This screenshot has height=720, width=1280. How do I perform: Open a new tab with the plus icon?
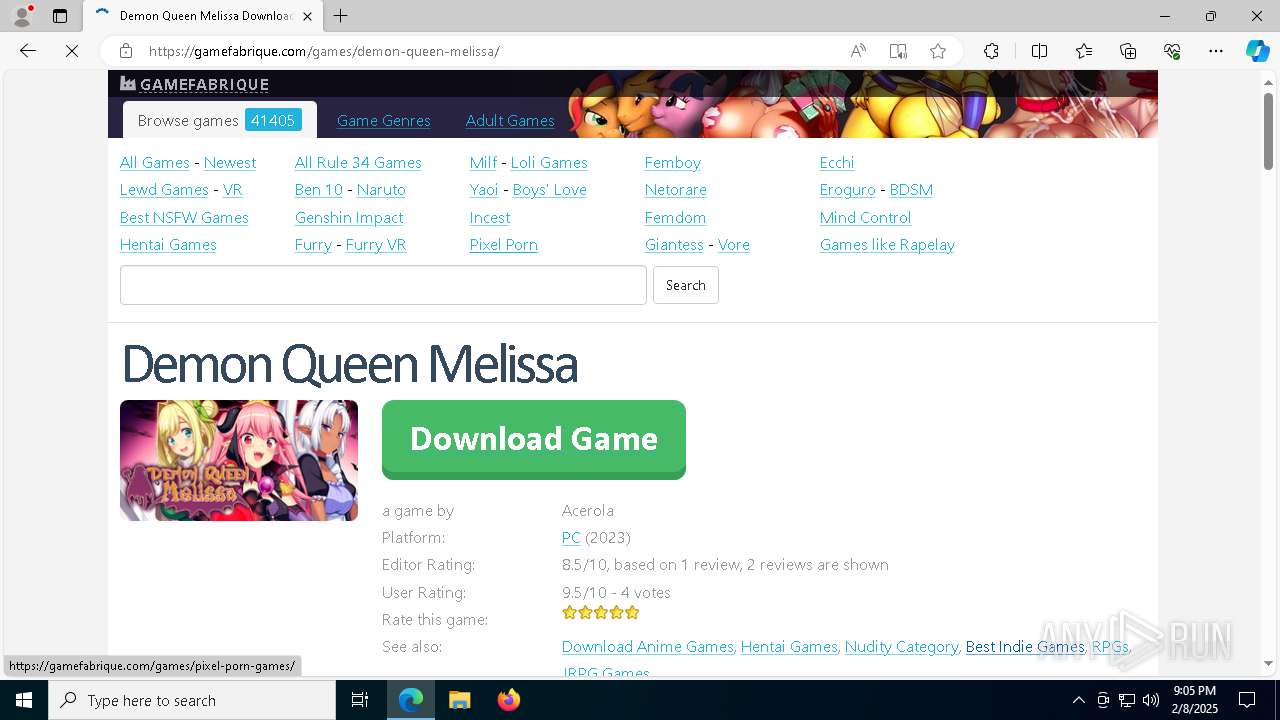pyautogui.click(x=341, y=16)
